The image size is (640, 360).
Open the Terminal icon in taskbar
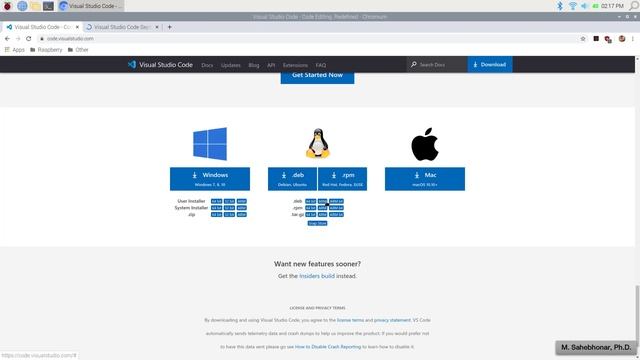coord(48,6)
